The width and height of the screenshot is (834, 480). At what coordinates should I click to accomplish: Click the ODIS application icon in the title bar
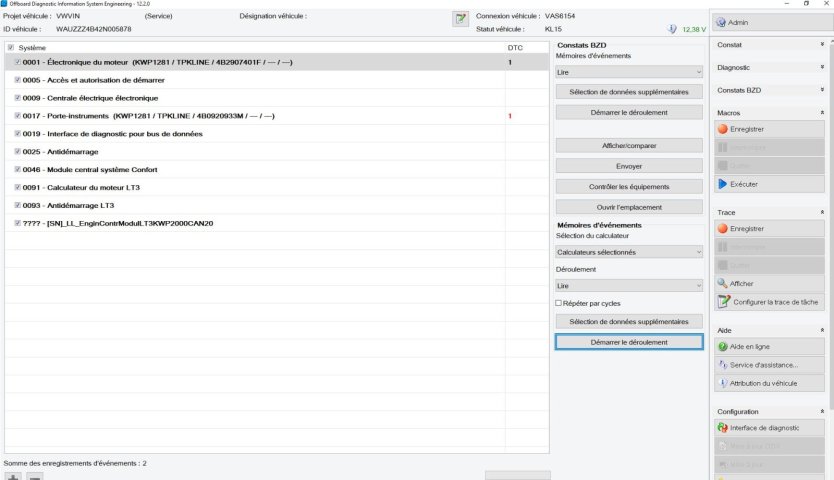pyautogui.click(x=4, y=4)
